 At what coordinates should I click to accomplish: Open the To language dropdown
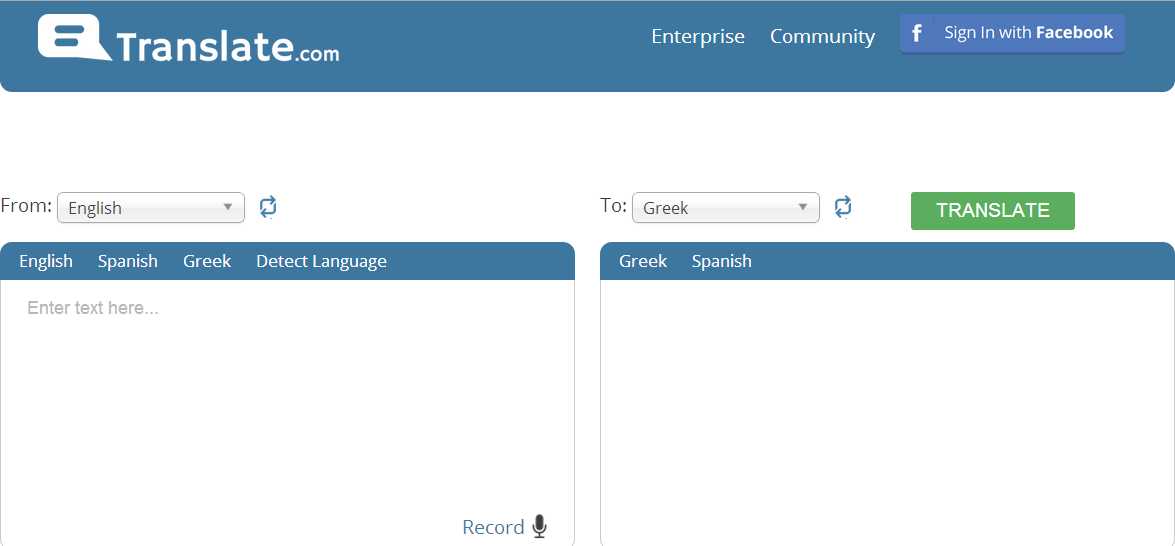point(726,208)
